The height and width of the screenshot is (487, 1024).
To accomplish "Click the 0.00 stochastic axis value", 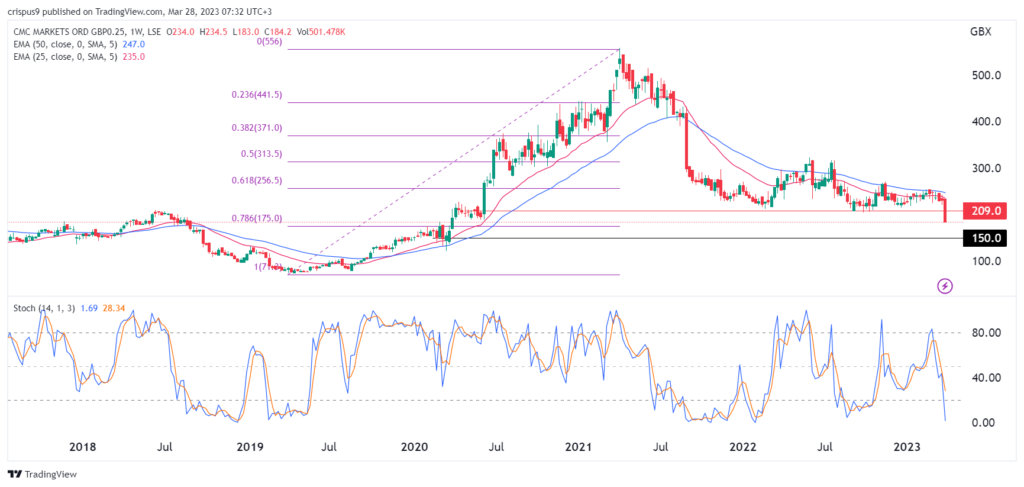I will click(x=984, y=423).
